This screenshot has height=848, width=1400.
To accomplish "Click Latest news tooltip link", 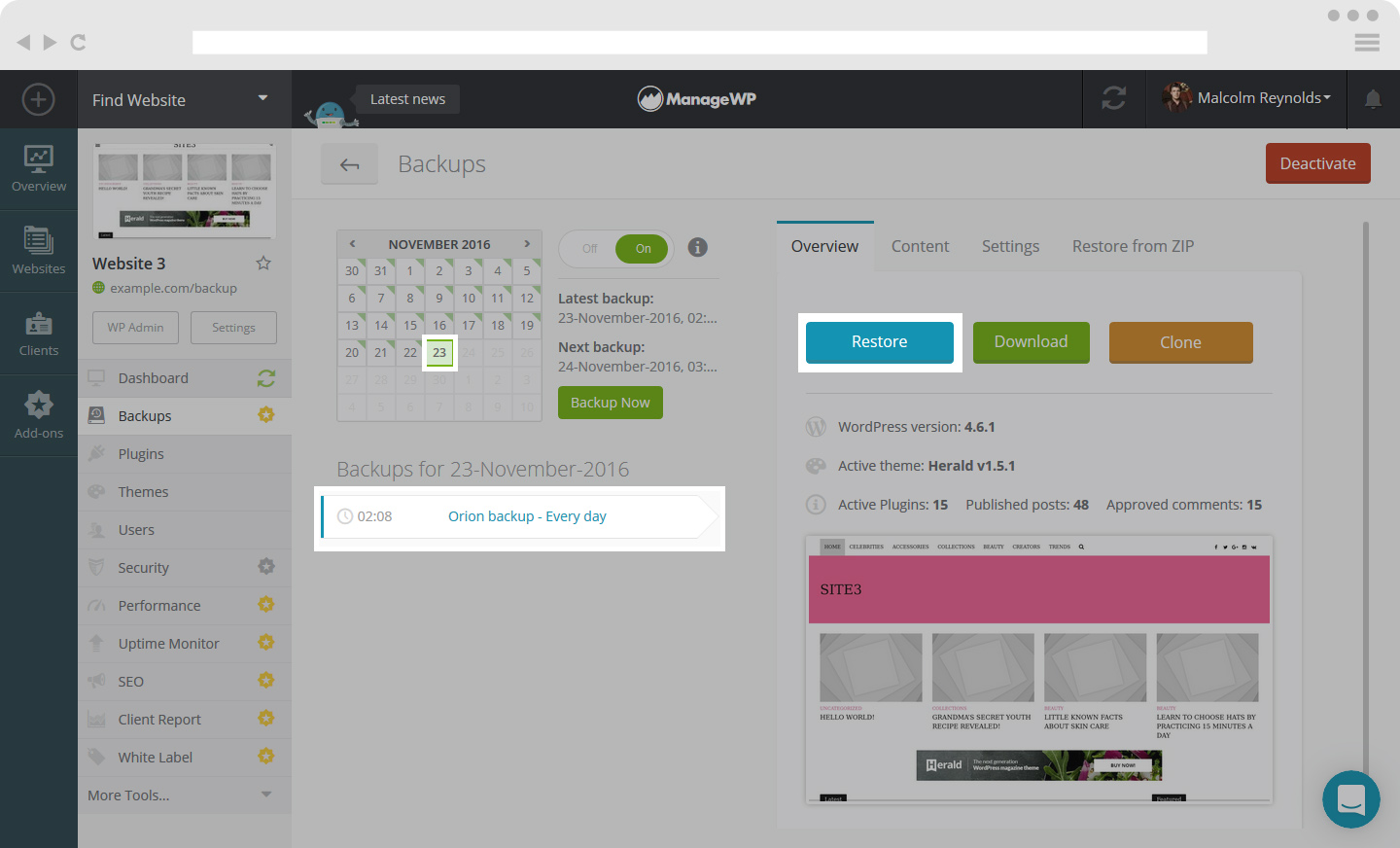I will click(407, 99).
